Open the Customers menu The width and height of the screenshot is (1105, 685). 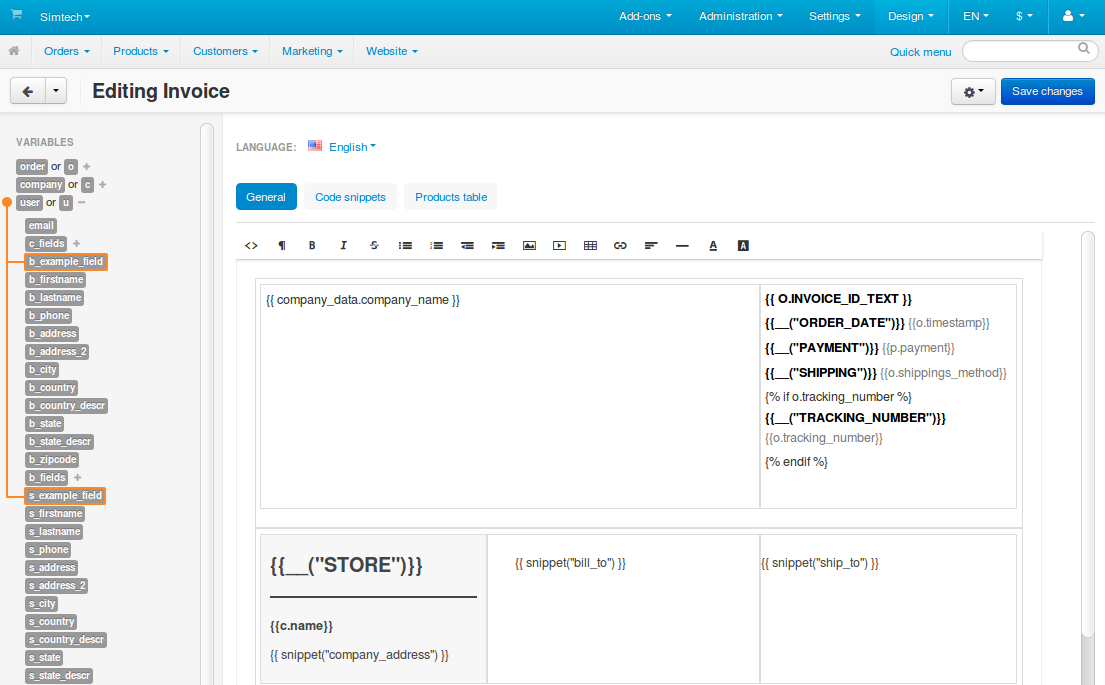click(x=226, y=51)
